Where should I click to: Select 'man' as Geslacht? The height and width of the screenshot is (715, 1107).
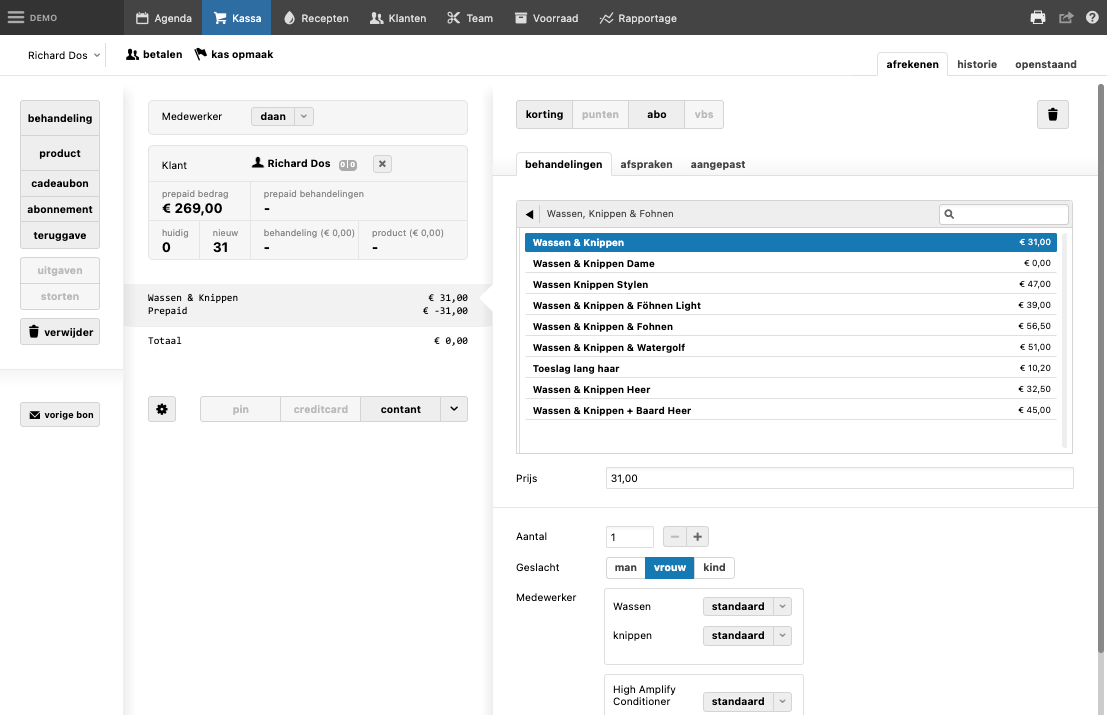coord(625,568)
